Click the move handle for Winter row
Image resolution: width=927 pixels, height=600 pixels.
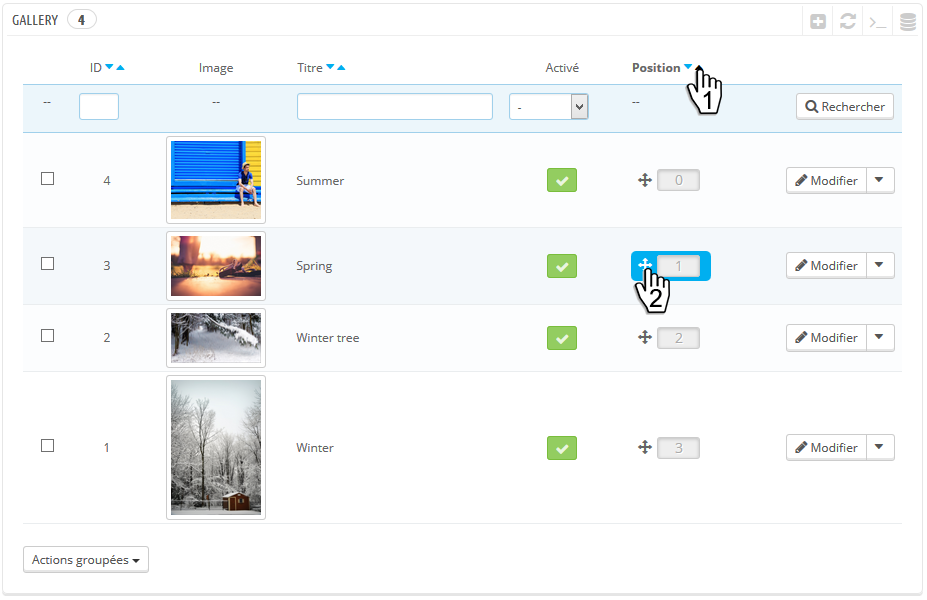[644, 447]
